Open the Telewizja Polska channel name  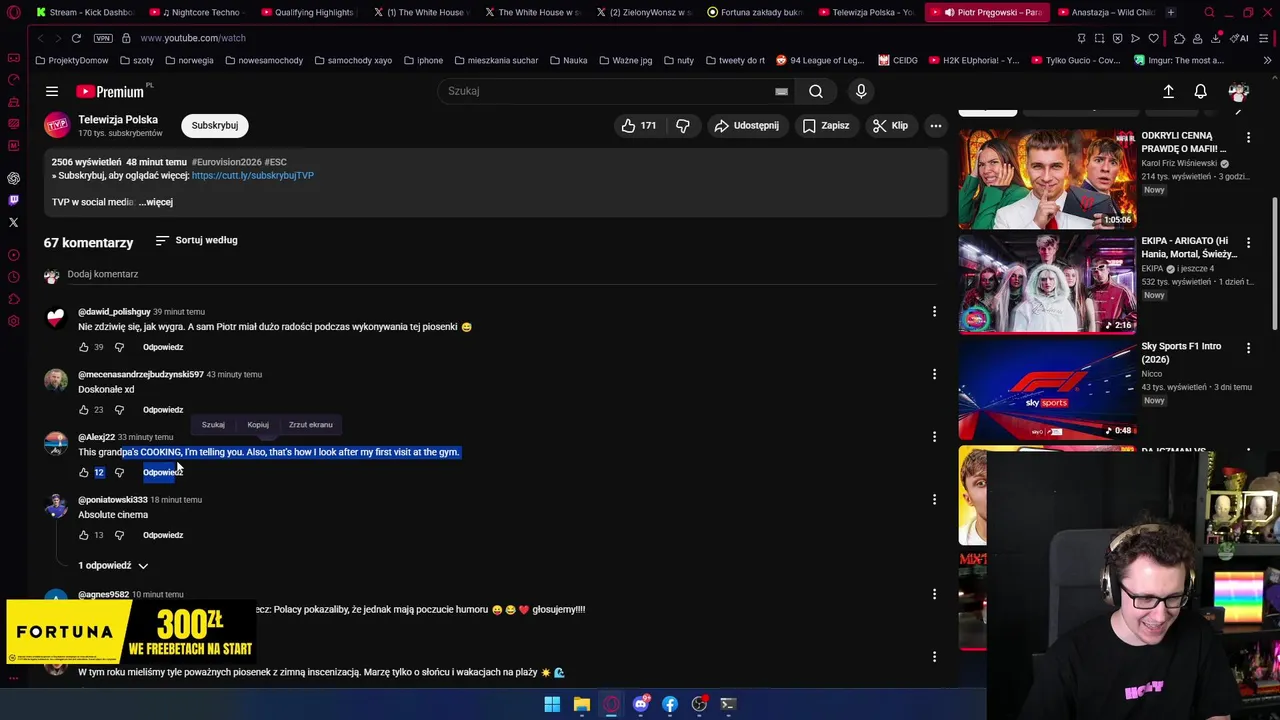[118, 119]
